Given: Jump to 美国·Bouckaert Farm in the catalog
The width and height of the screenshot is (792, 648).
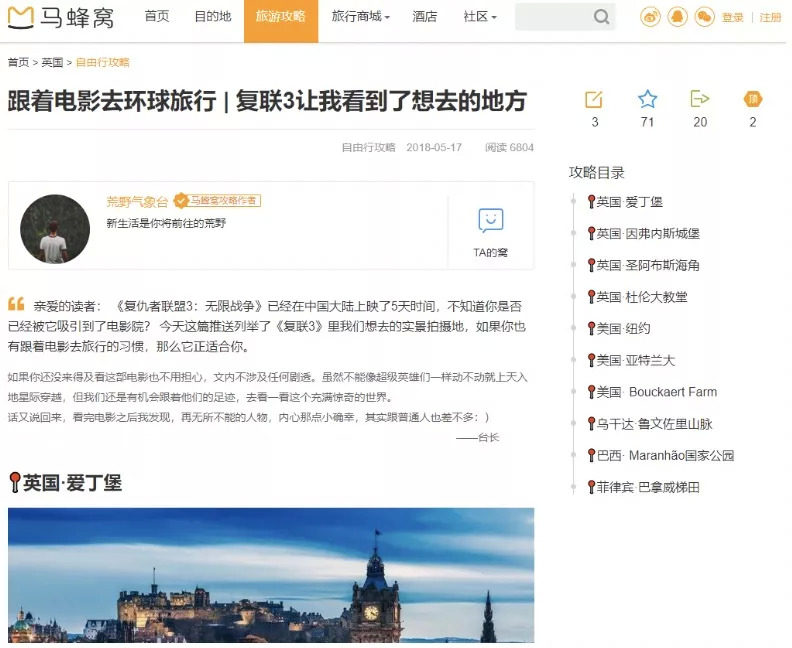Looking at the screenshot, I should [652, 392].
